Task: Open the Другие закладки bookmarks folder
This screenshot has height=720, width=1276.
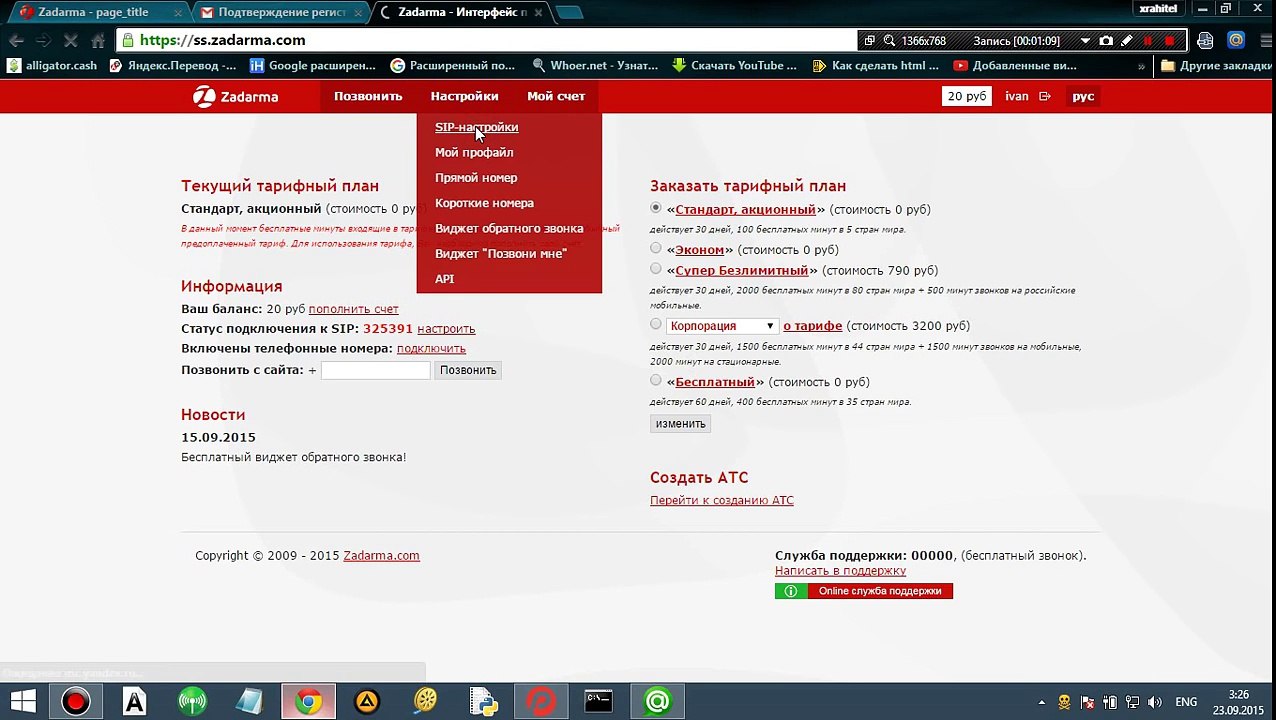Action: 1215,66
